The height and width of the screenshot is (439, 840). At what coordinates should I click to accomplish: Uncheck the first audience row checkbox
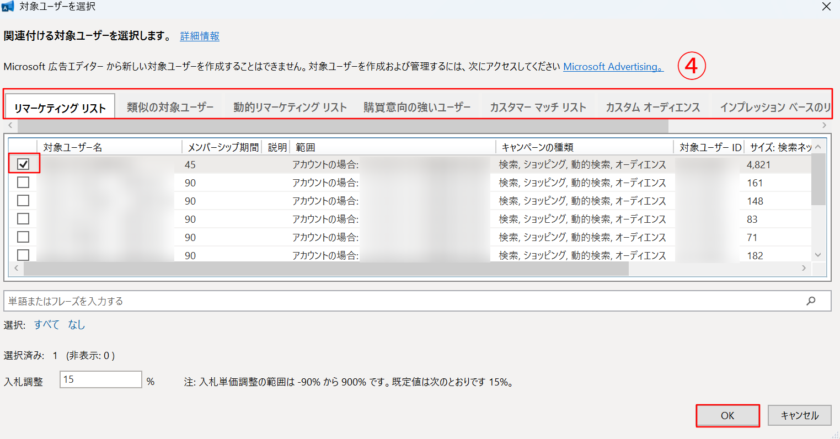[x=23, y=164]
